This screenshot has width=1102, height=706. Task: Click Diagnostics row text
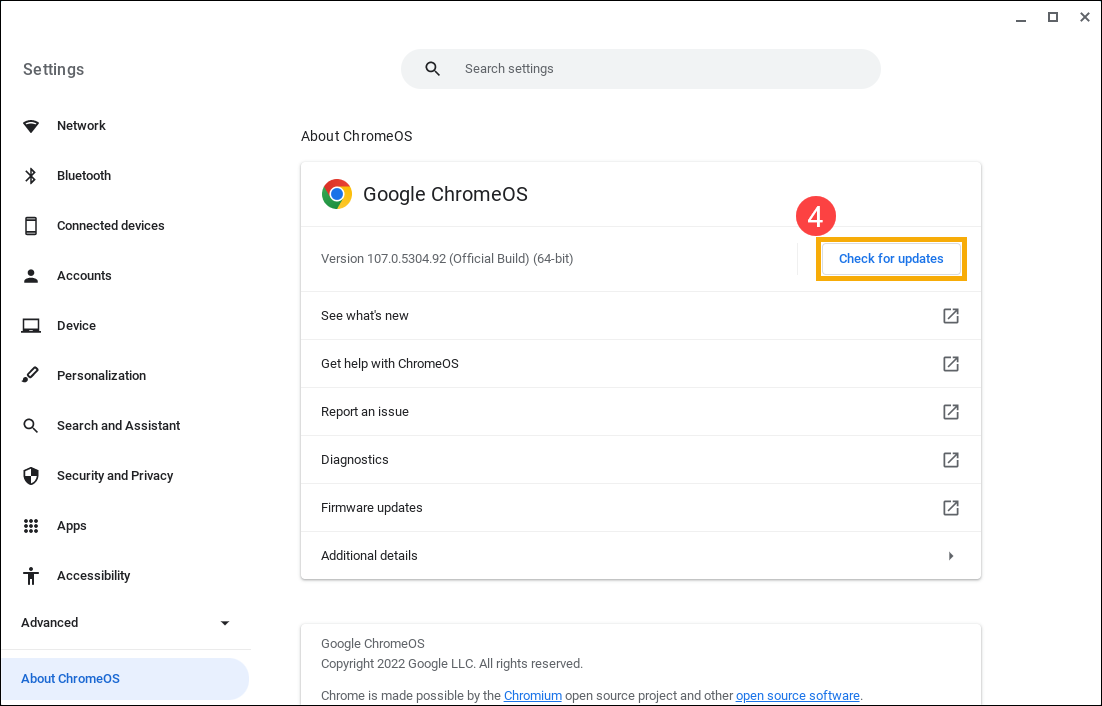pos(354,460)
